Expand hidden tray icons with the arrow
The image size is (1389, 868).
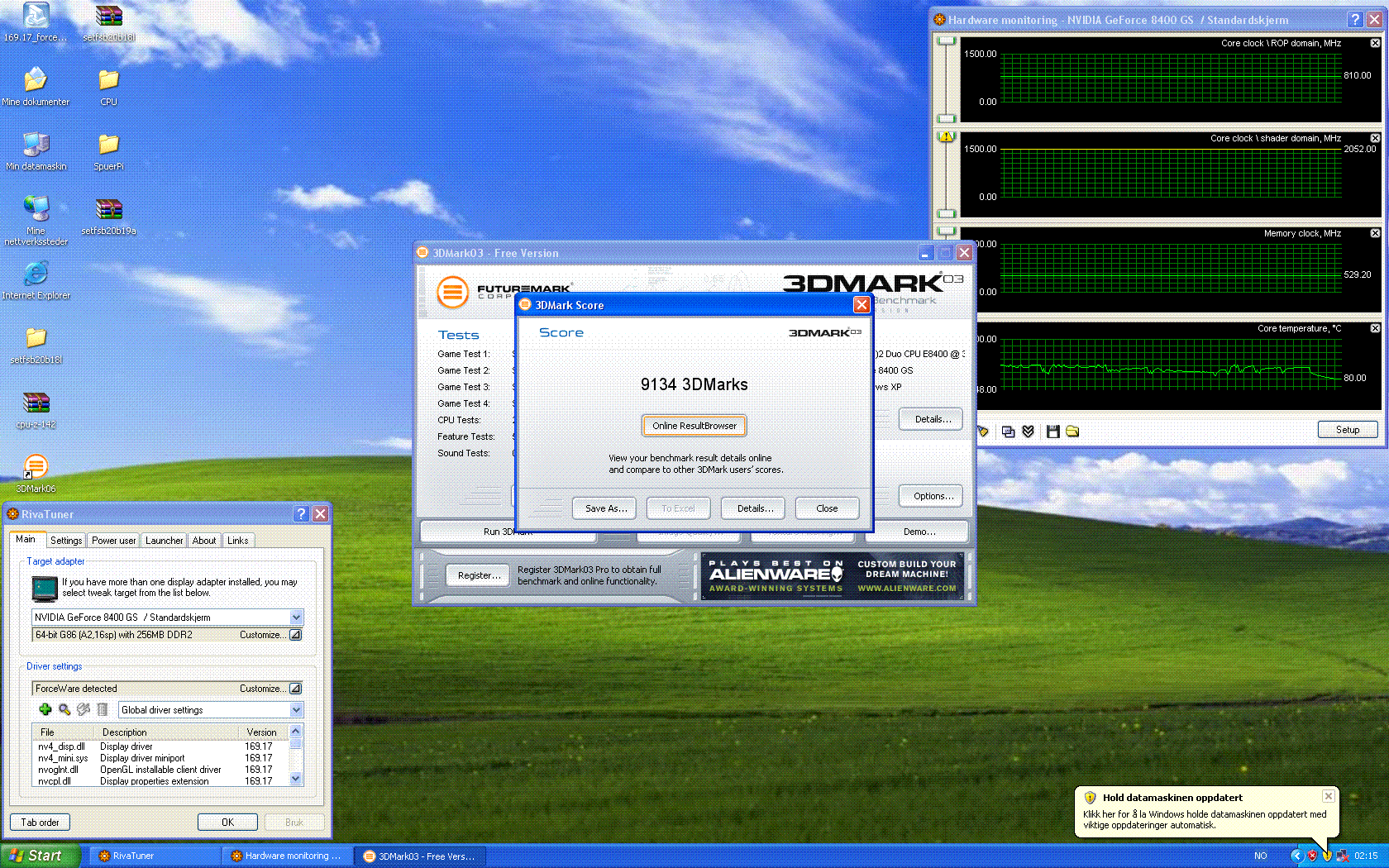tap(1297, 856)
